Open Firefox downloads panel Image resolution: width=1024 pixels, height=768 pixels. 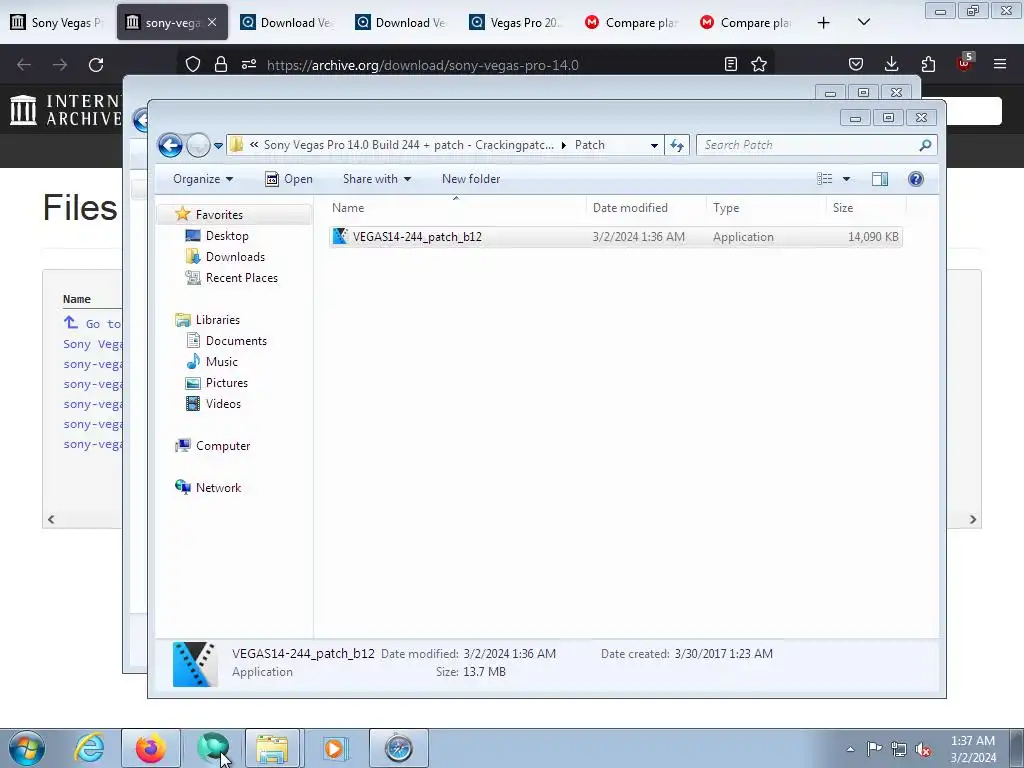point(891,64)
